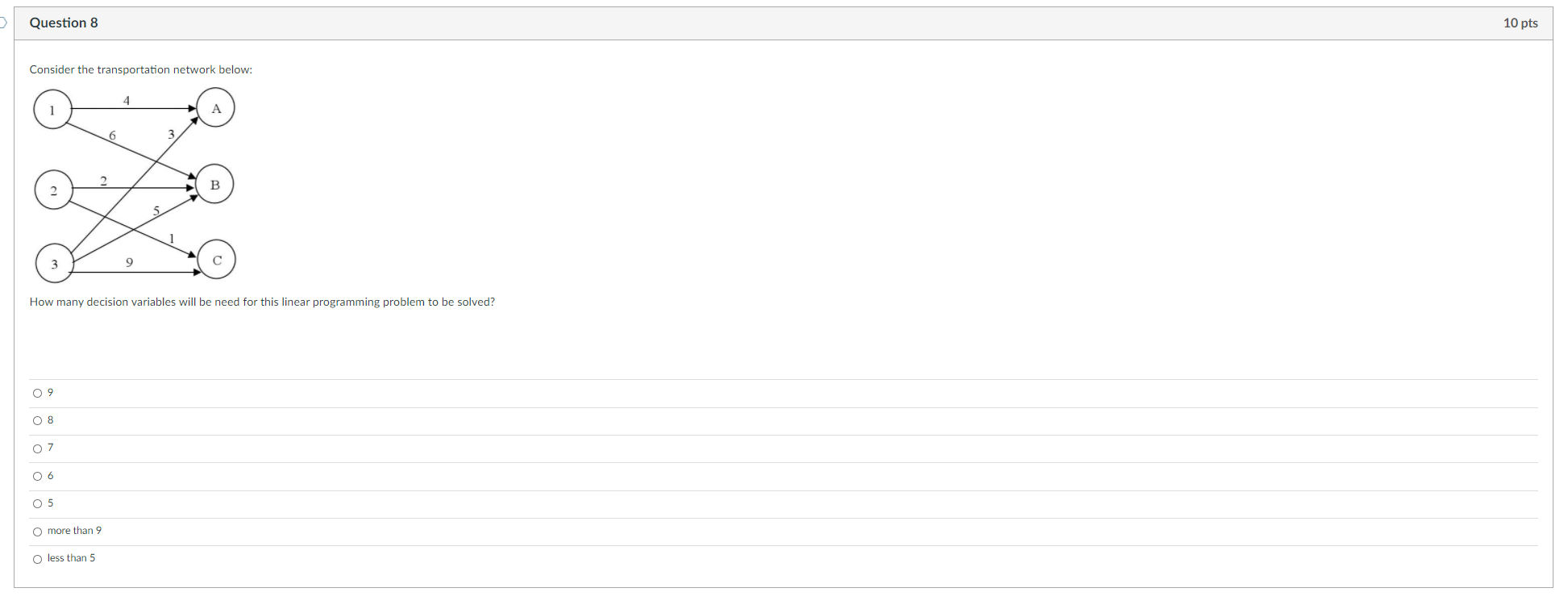Choose the 'less than 5' answer
Image resolution: width=1568 pixels, height=609 pixels.
(37, 559)
